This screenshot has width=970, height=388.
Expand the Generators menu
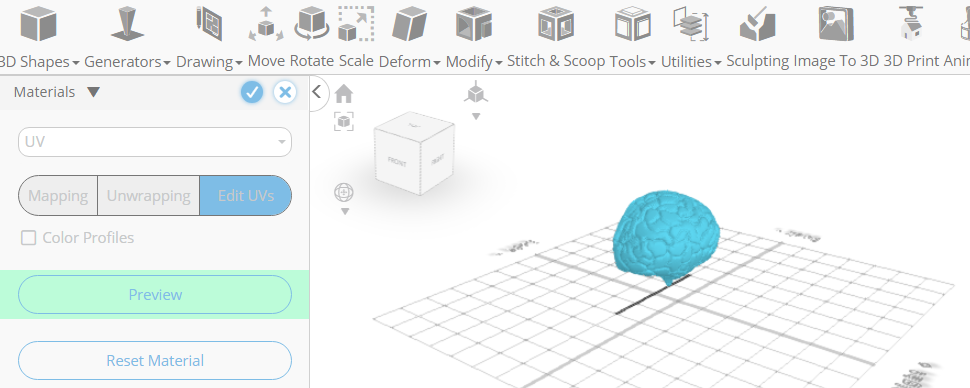tap(167, 63)
